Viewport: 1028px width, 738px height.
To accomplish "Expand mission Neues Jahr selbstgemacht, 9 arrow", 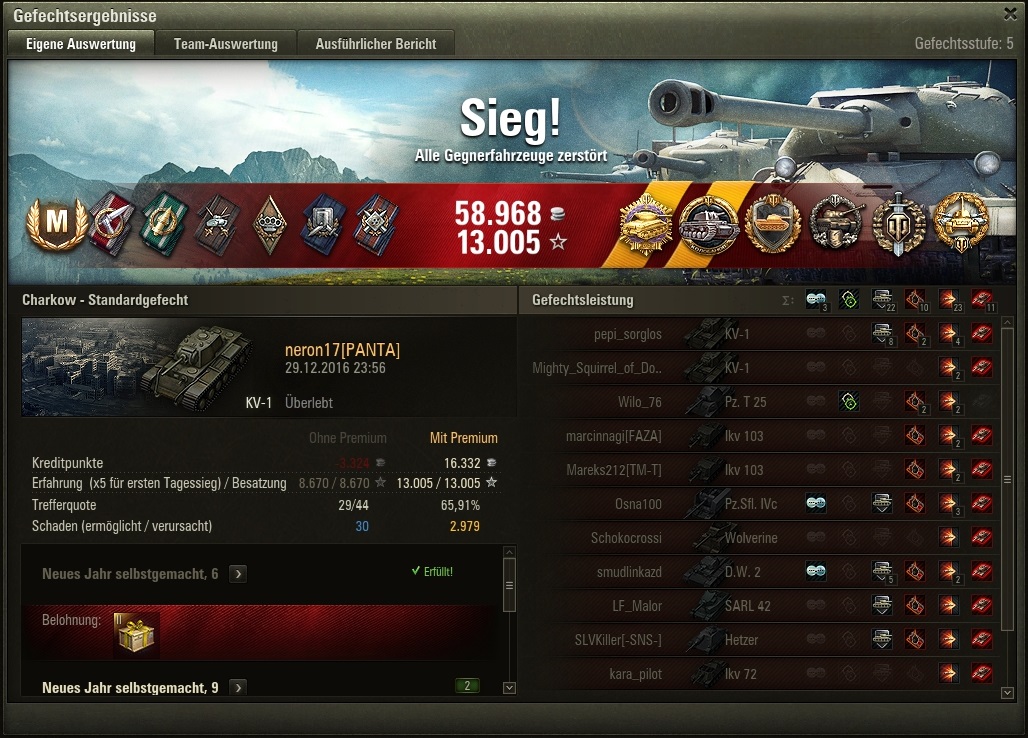I will 238,688.
